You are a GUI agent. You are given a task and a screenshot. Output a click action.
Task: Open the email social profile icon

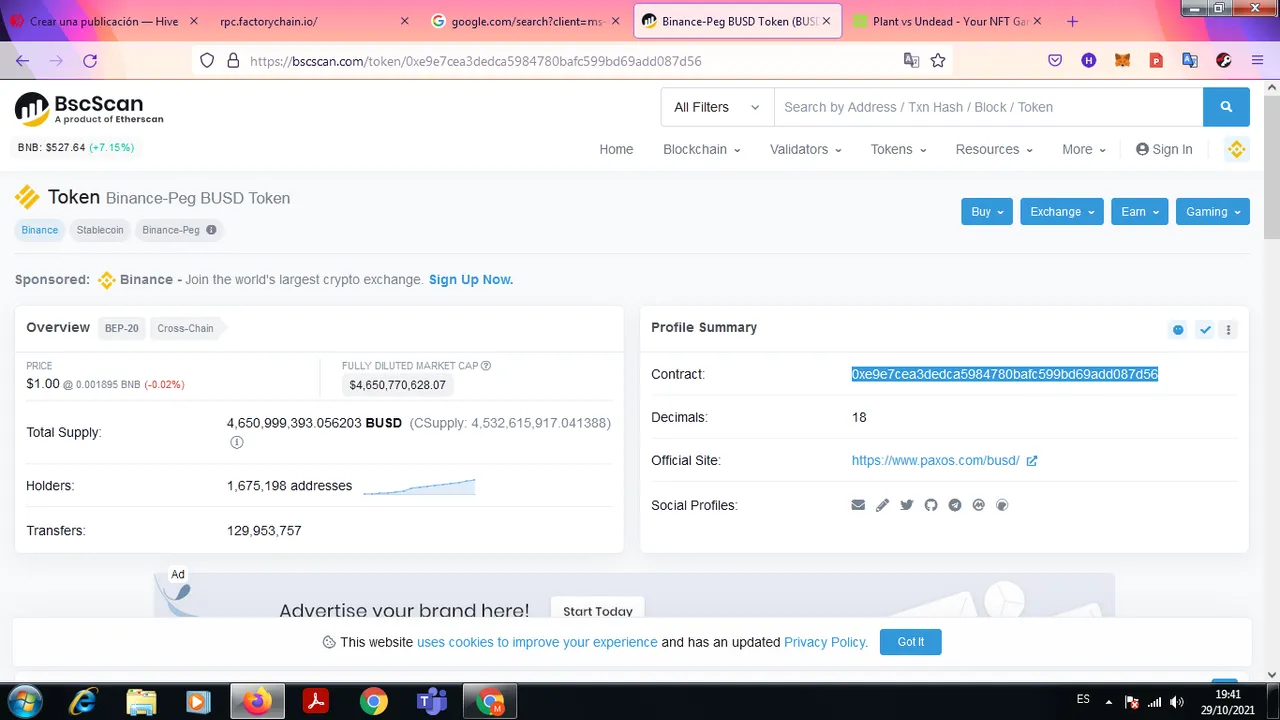coord(858,505)
